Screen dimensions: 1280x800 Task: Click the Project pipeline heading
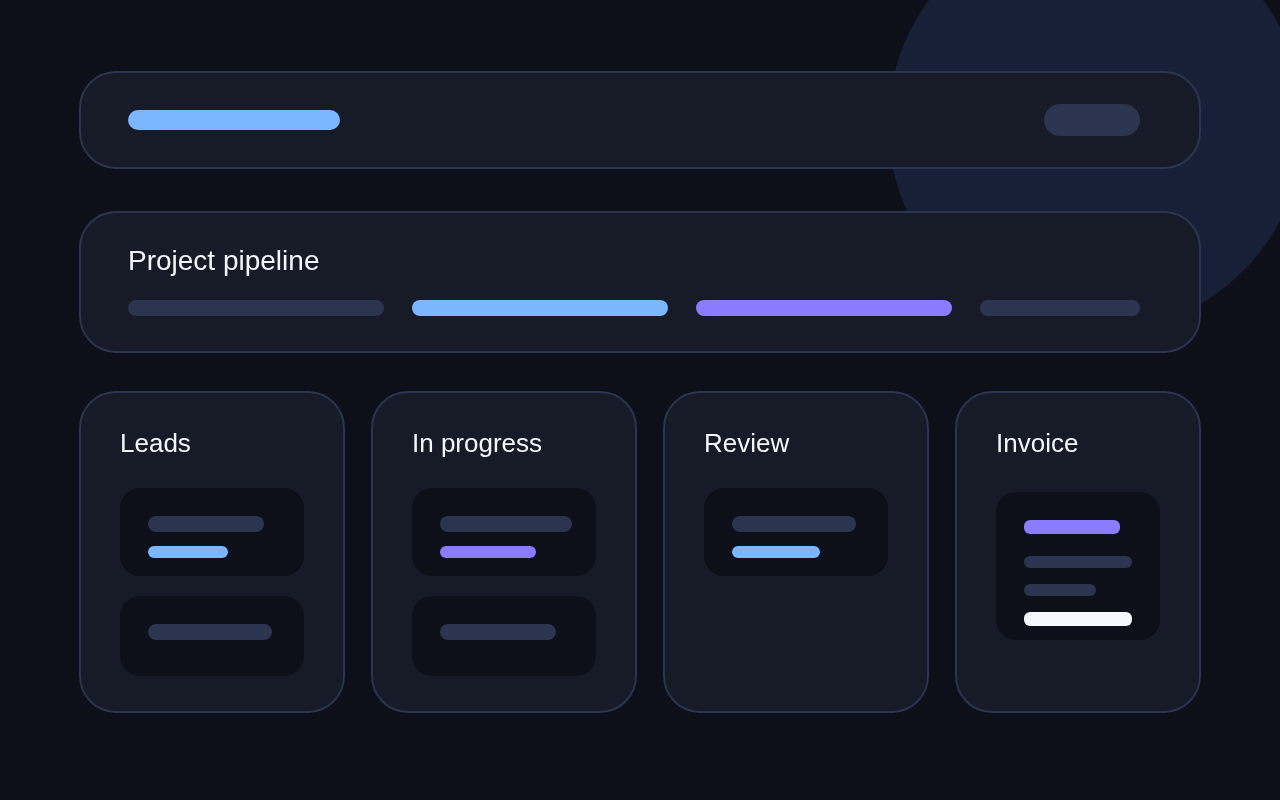point(224,261)
